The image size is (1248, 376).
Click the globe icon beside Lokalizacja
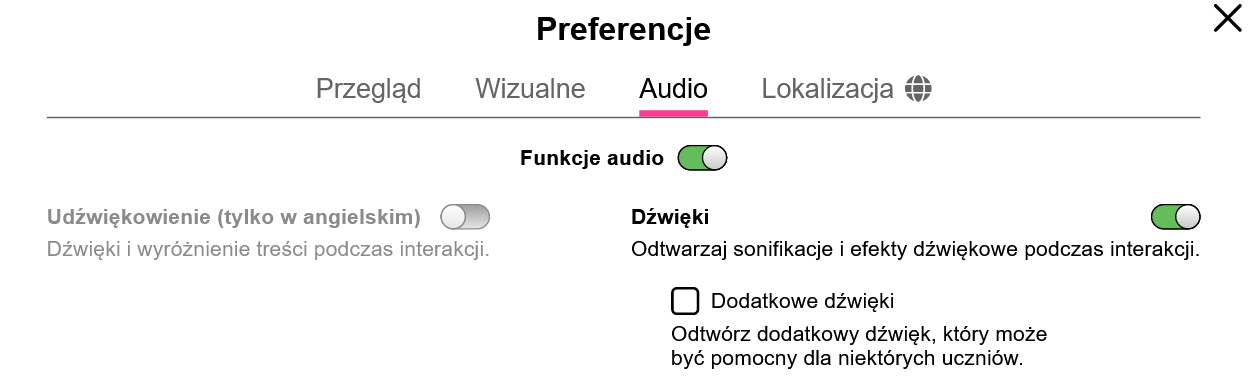pos(917,89)
